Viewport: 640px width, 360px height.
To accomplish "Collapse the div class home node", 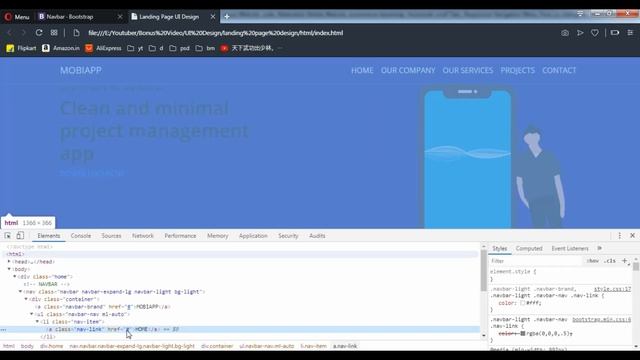I will click(x=15, y=276).
